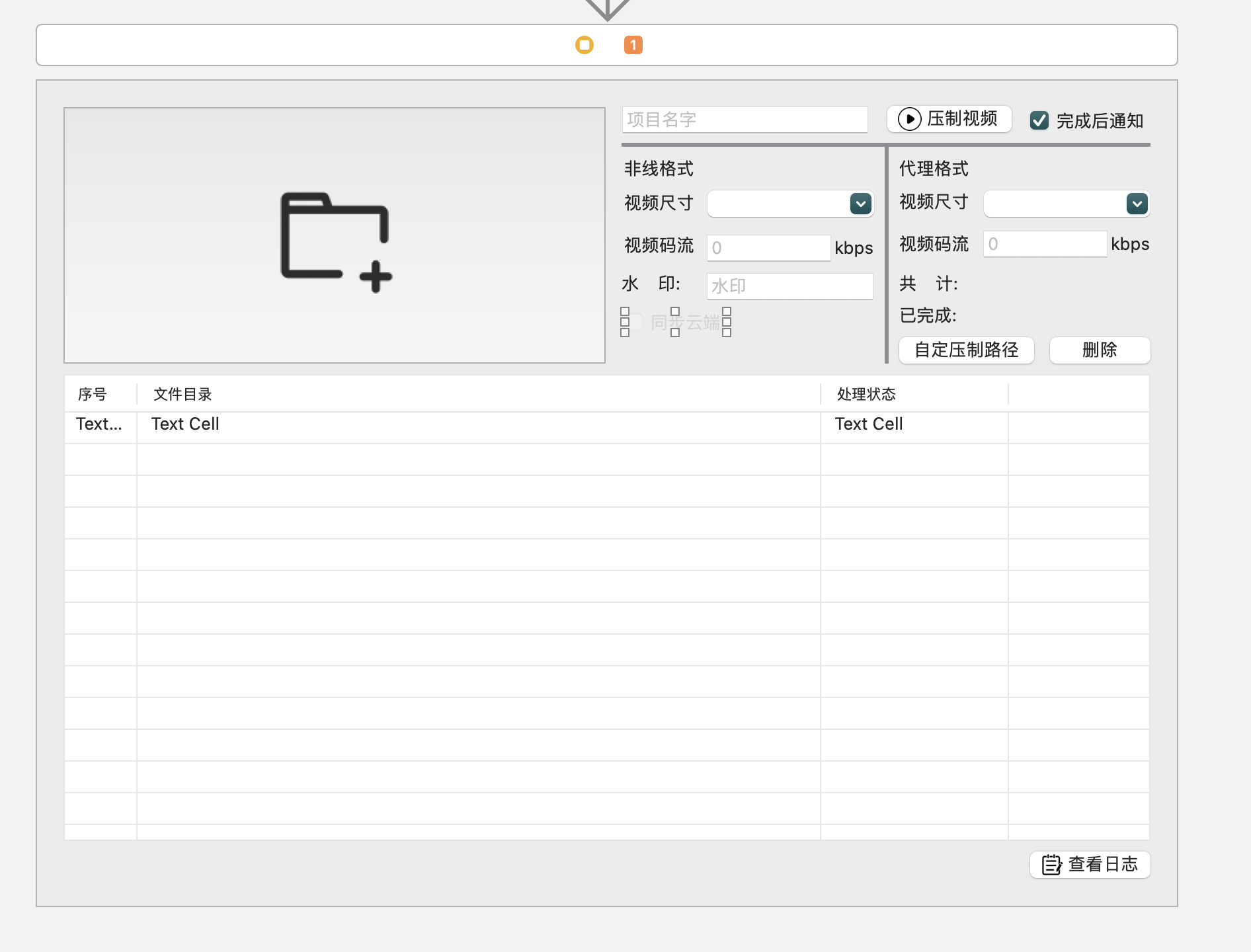Image resolution: width=1251 pixels, height=952 pixels.
Task: Click the 删除 button
Action: (1100, 350)
